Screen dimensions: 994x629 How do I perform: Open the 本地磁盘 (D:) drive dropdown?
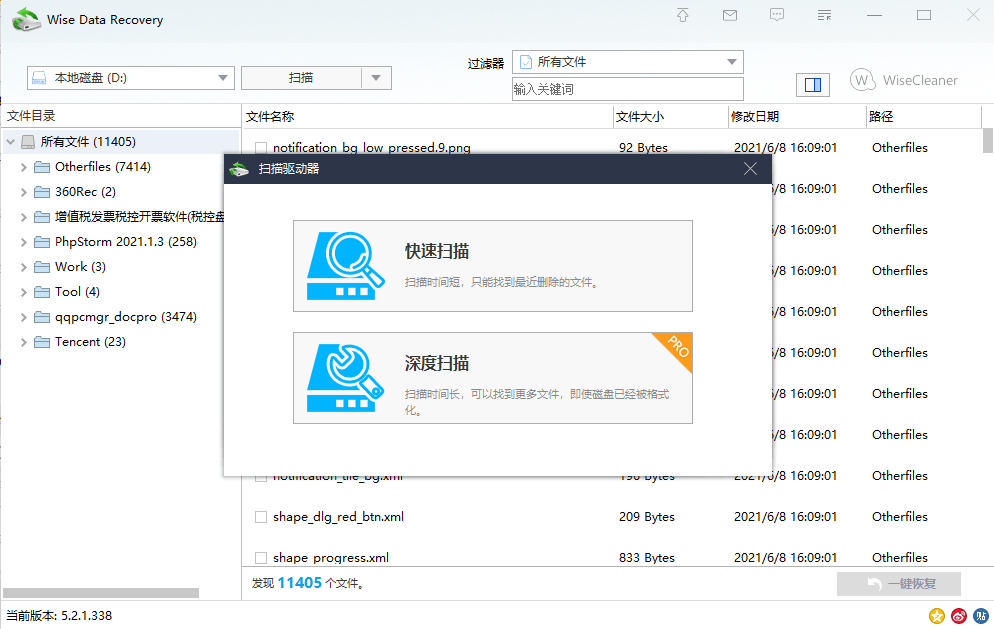(x=130, y=77)
